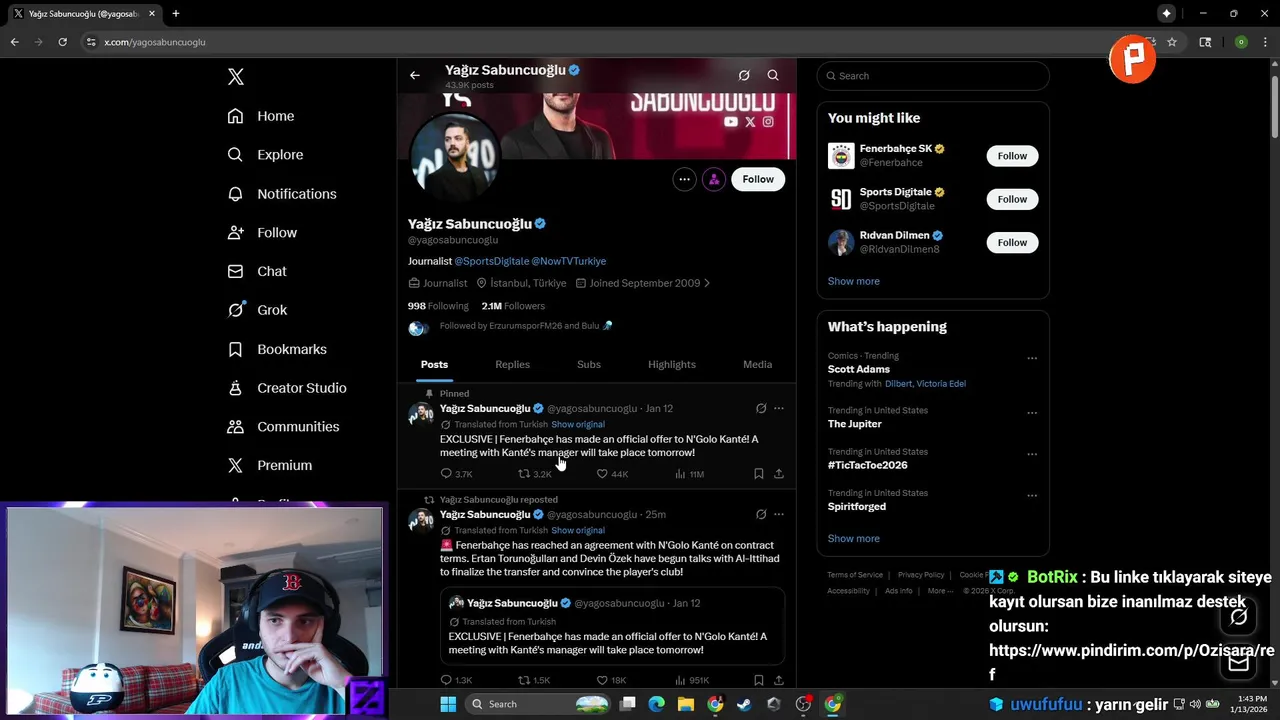Open Chat from the sidebar
Viewport: 1280px width, 720px height.
256,271
